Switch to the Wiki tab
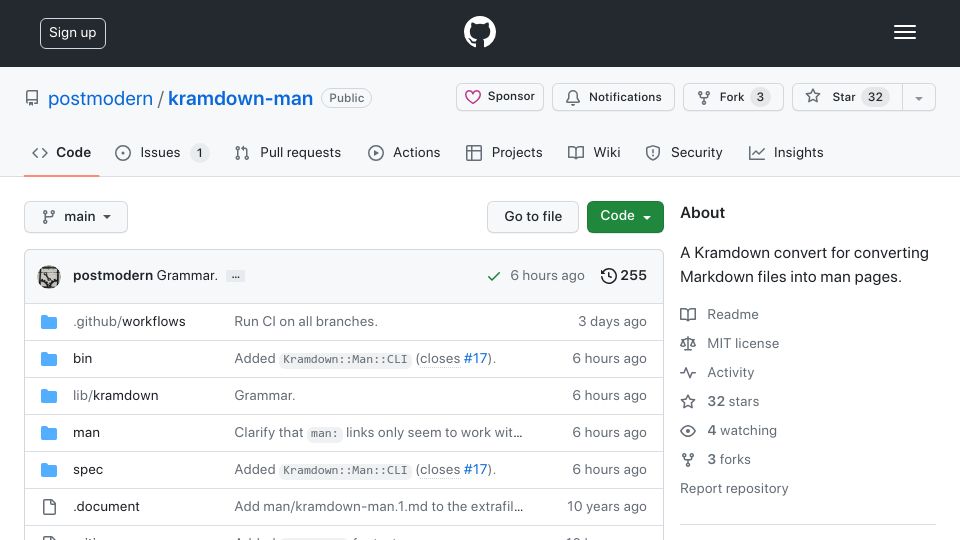This screenshot has width=960, height=540. 594,152
